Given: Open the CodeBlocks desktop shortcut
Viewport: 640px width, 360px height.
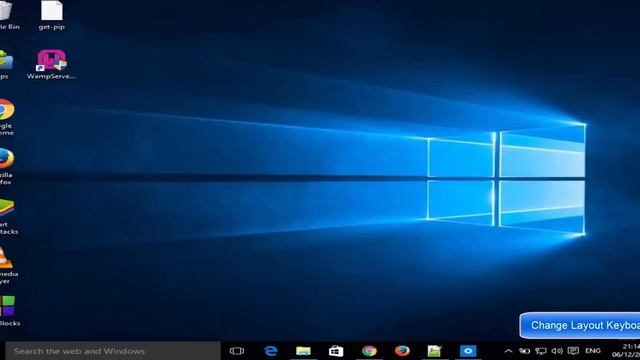Looking at the screenshot, I should [x=9, y=311].
